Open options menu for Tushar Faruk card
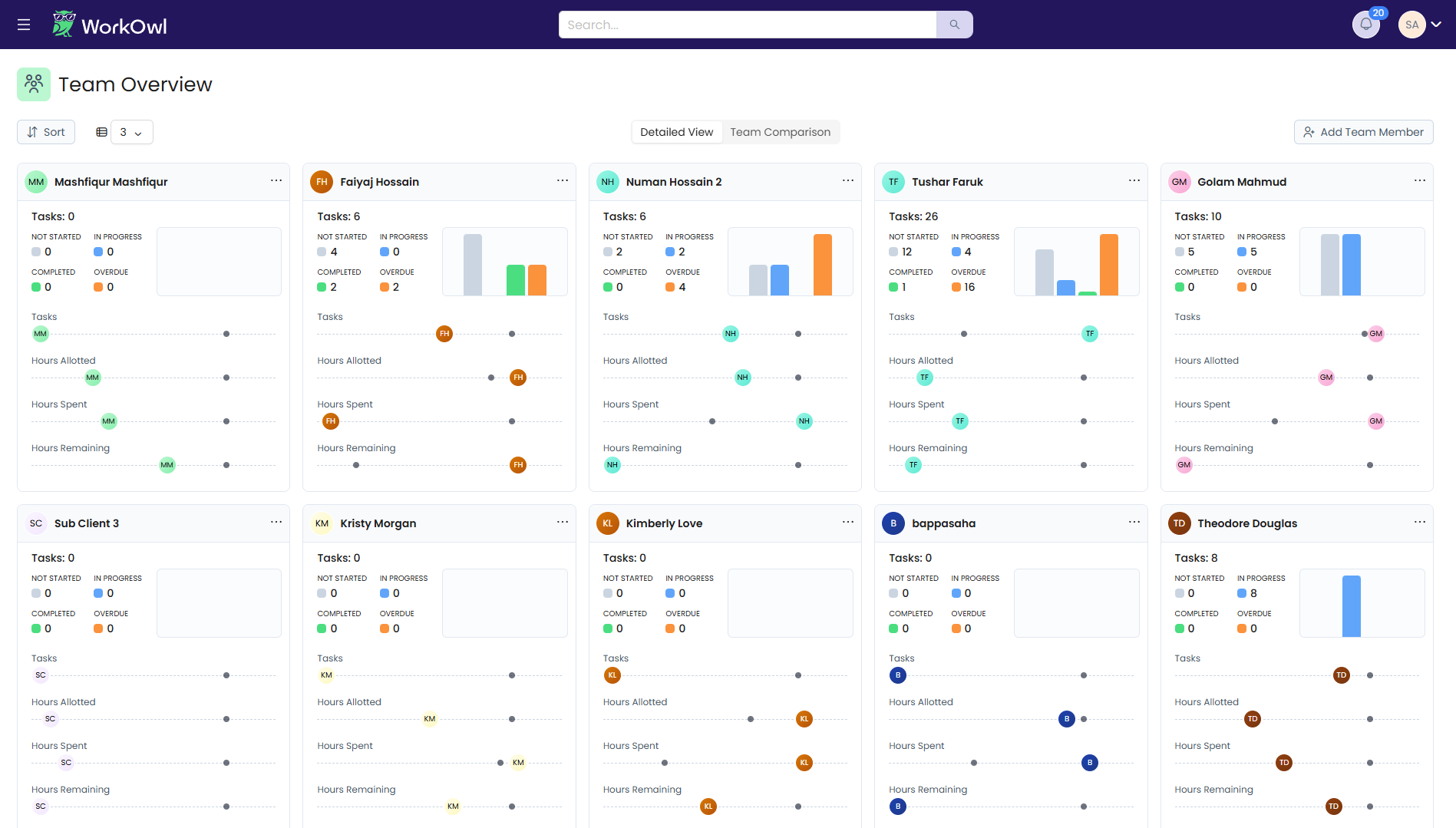 (1134, 181)
